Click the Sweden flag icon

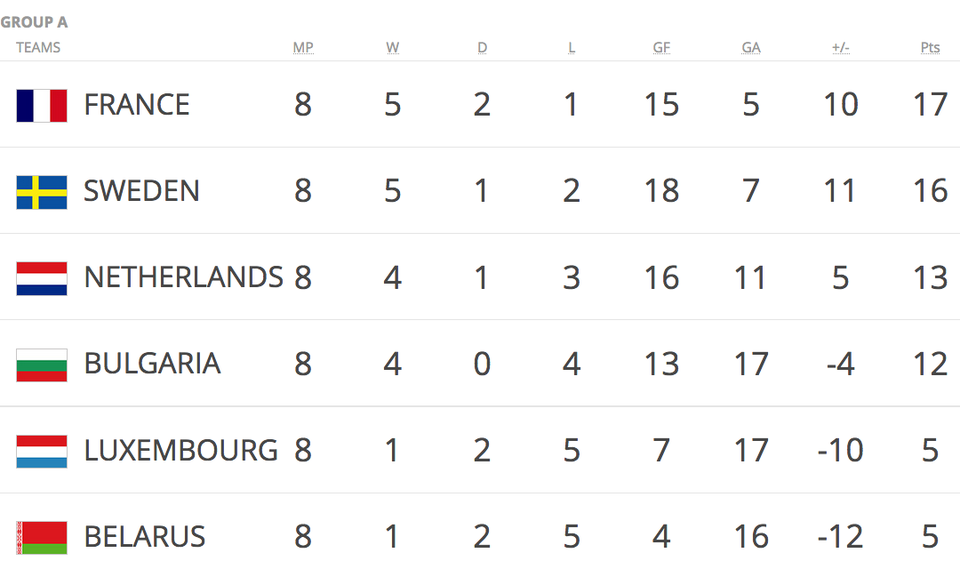[42, 192]
